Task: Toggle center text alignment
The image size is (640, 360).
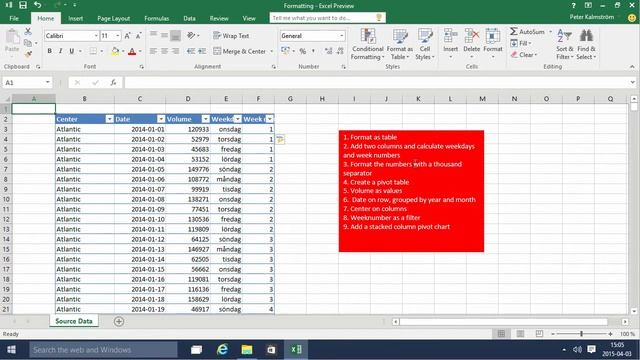Action: pyautogui.click(x=164, y=51)
